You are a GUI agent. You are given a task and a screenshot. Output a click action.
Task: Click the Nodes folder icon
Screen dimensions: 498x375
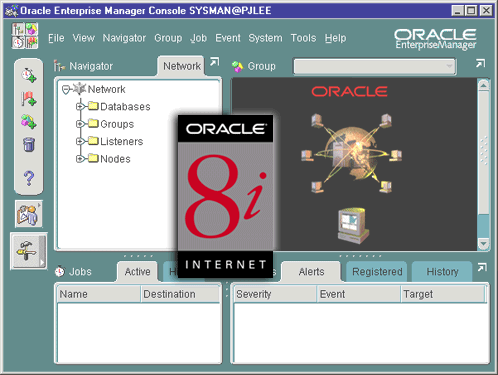94,158
